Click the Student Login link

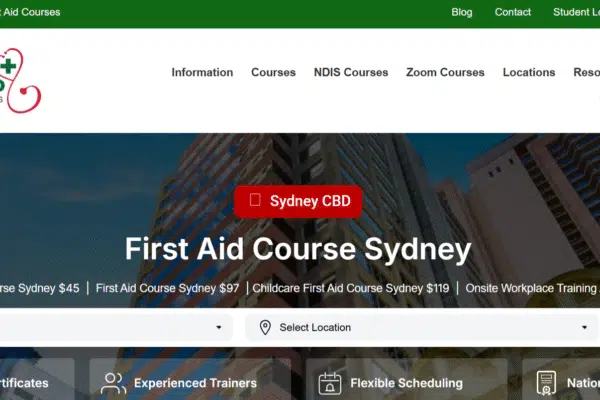click(576, 12)
